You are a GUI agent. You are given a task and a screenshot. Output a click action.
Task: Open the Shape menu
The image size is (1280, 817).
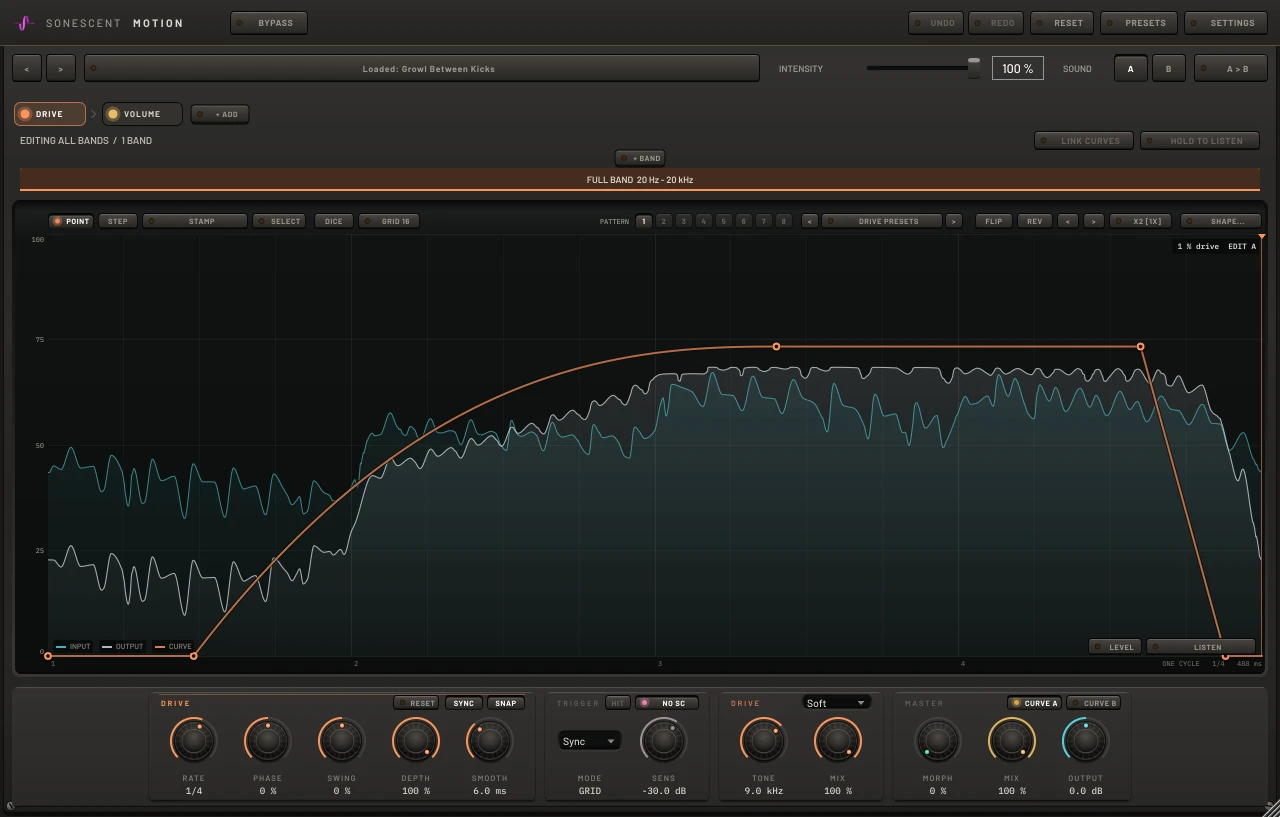tap(1220, 221)
